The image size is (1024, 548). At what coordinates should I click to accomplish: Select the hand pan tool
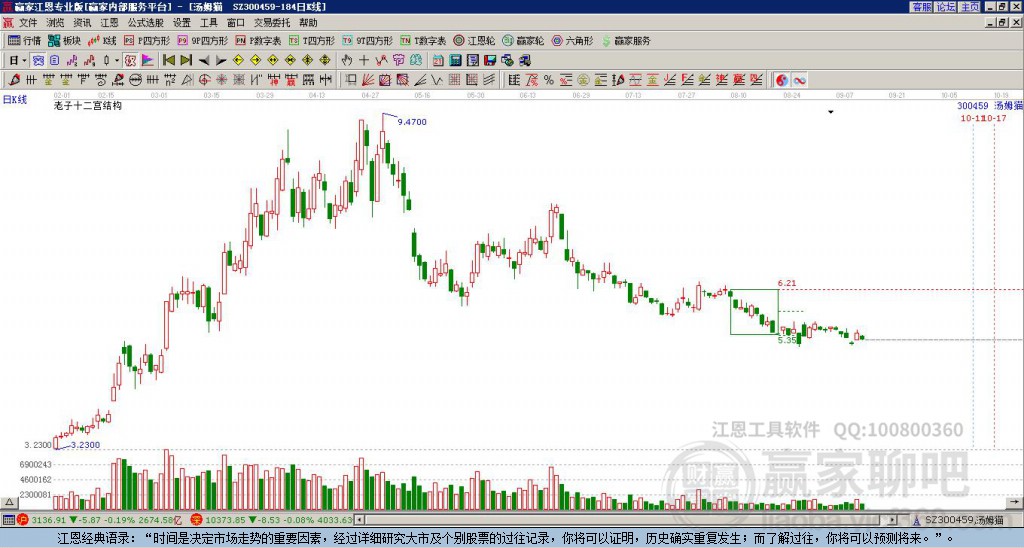point(347,61)
